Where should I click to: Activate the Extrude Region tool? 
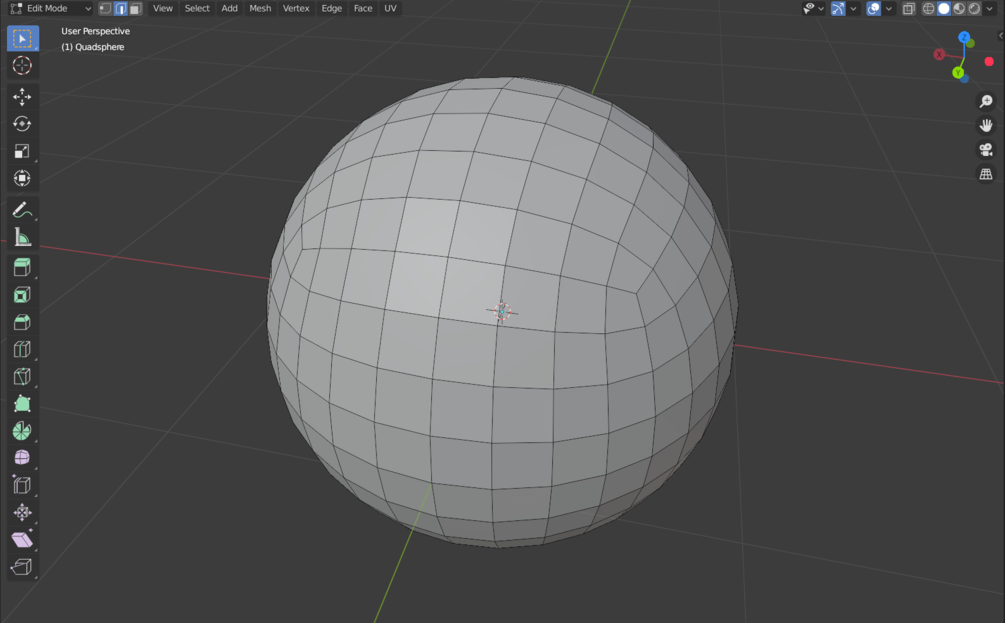pos(22,266)
